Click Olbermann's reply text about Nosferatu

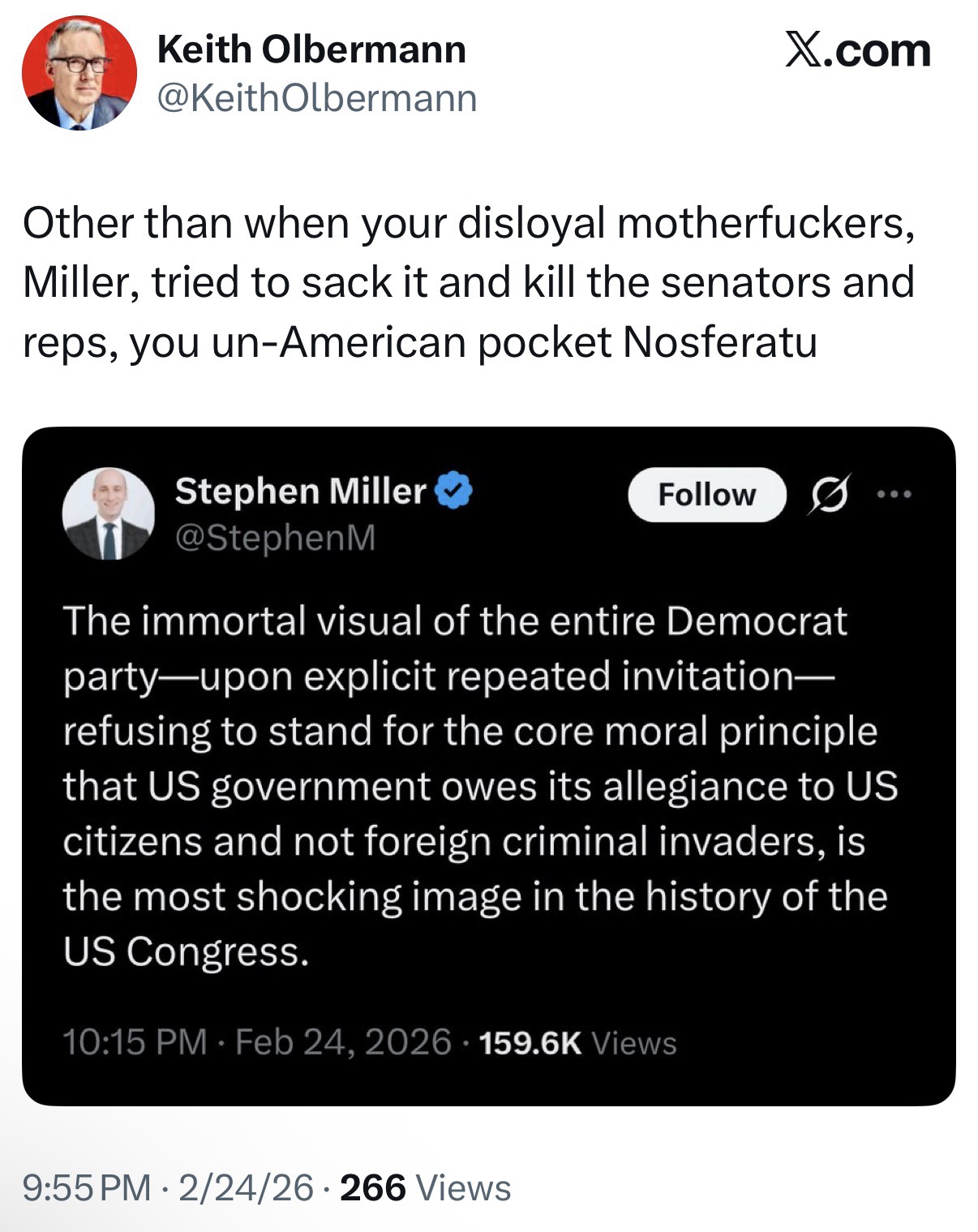pyautogui.click(x=469, y=282)
